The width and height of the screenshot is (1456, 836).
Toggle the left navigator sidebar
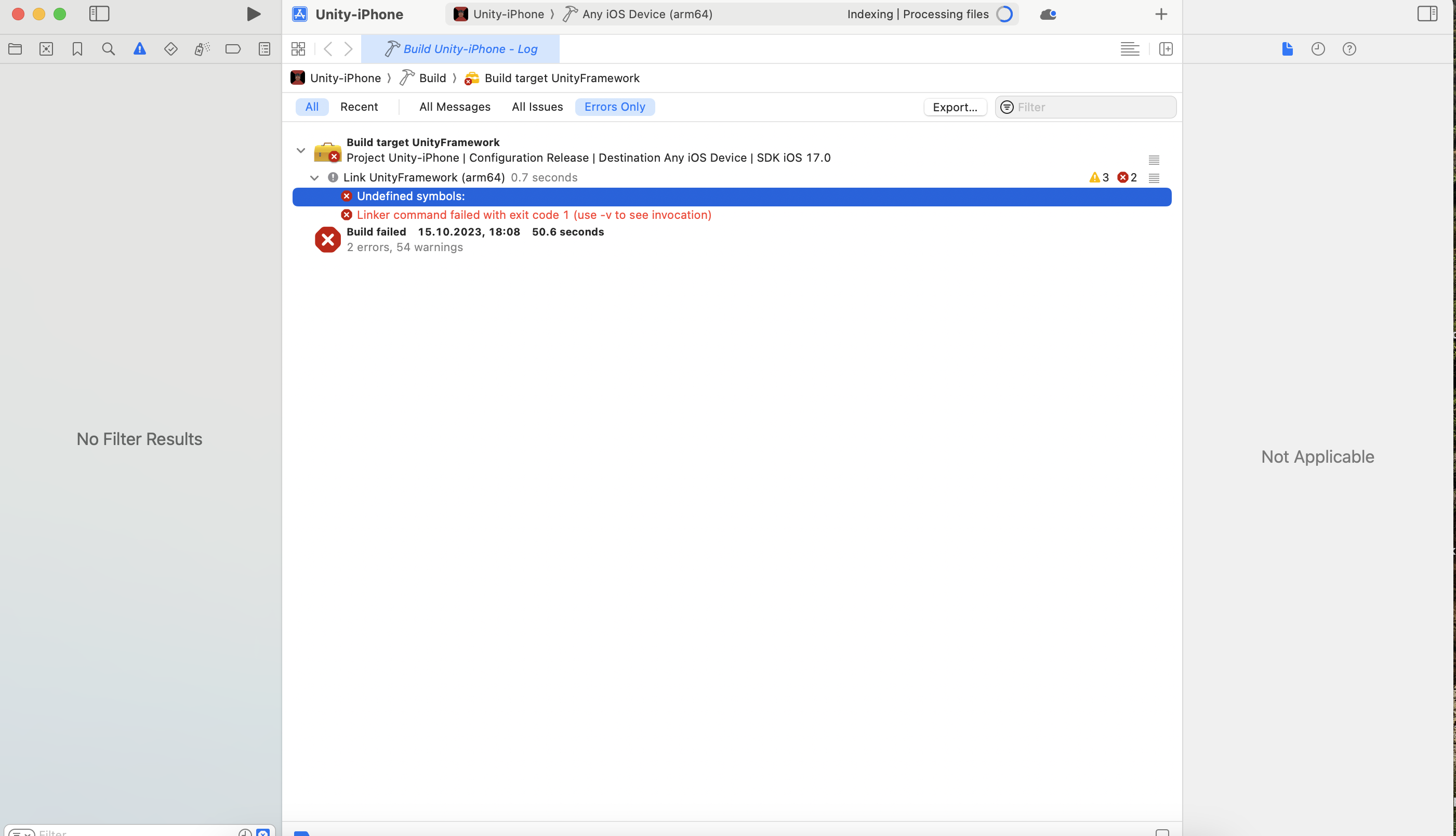pyautogui.click(x=99, y=14)
